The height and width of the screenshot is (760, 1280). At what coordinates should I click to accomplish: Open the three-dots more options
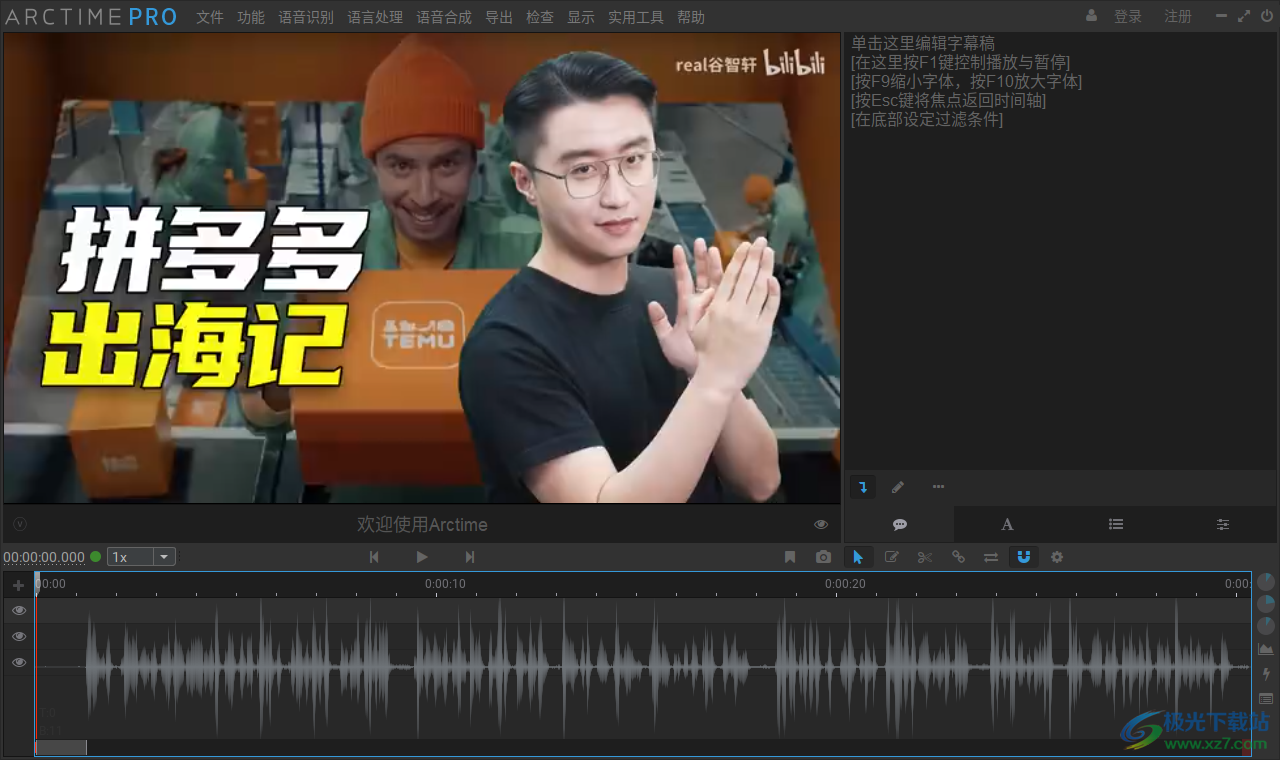[938, 487]
